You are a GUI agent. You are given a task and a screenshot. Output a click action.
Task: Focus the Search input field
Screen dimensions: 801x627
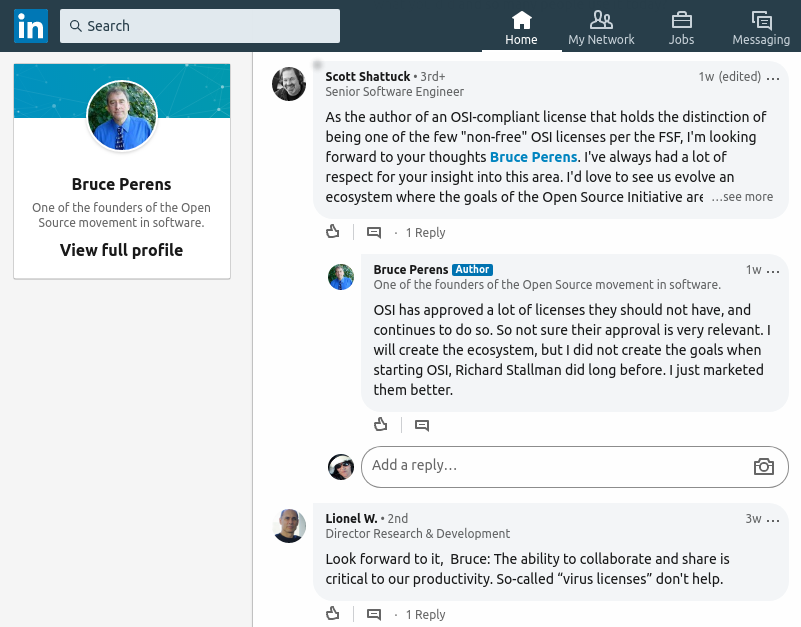[200, 26]
